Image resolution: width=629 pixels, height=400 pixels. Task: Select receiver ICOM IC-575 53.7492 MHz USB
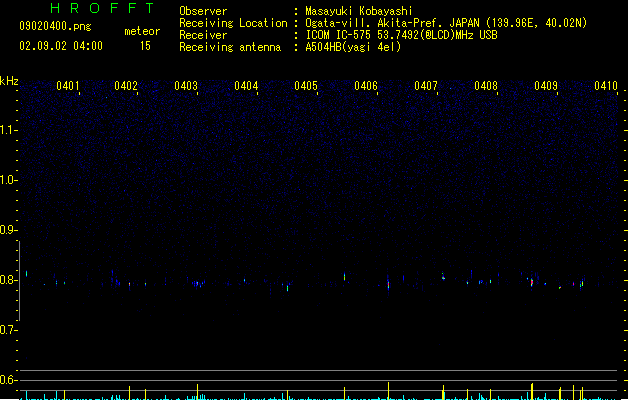click(x=401, y=35)
